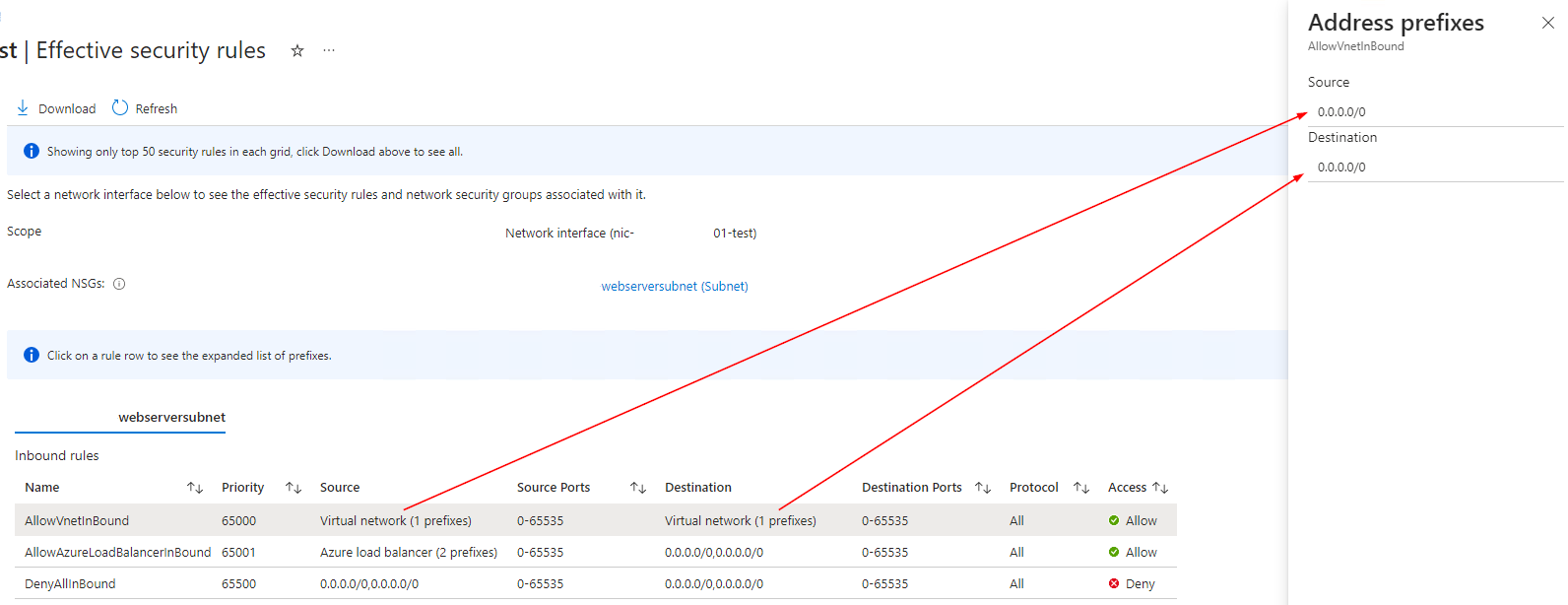The image size is (1568, 605).
Task: Click the Refresh button label
Action: [157, 109]
